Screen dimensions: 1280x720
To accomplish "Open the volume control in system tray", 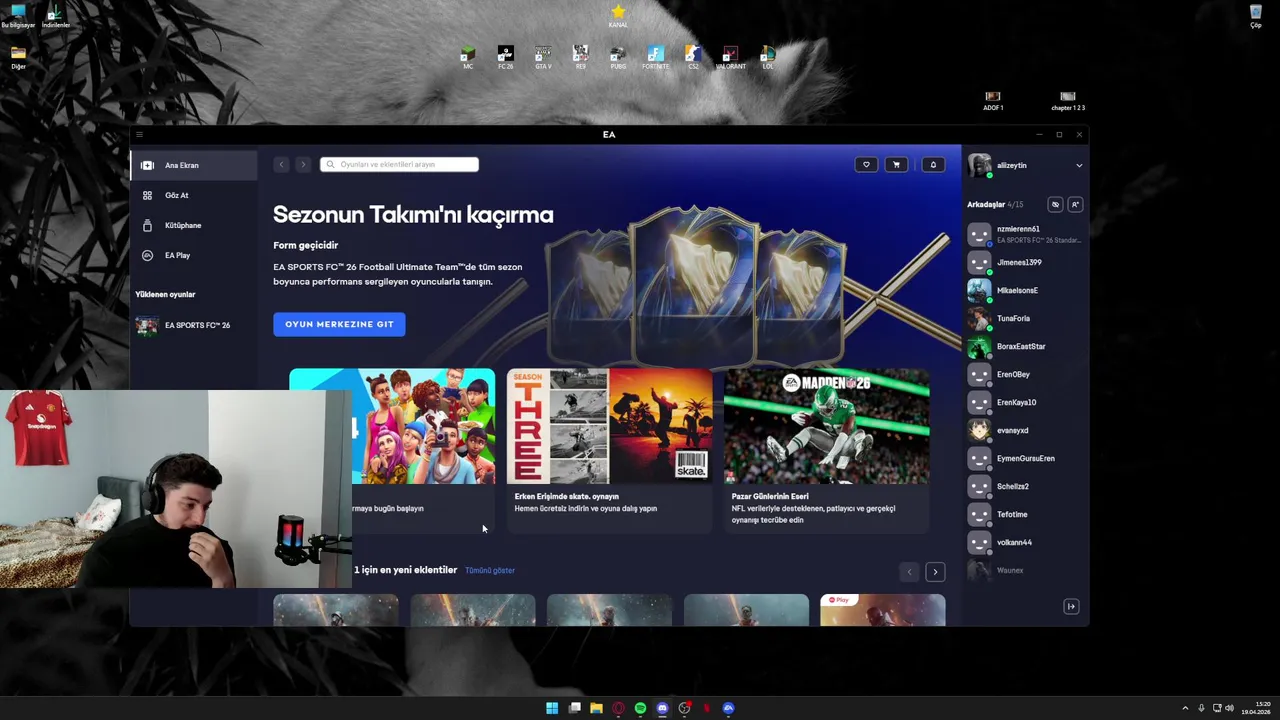I will point(1229,708).
